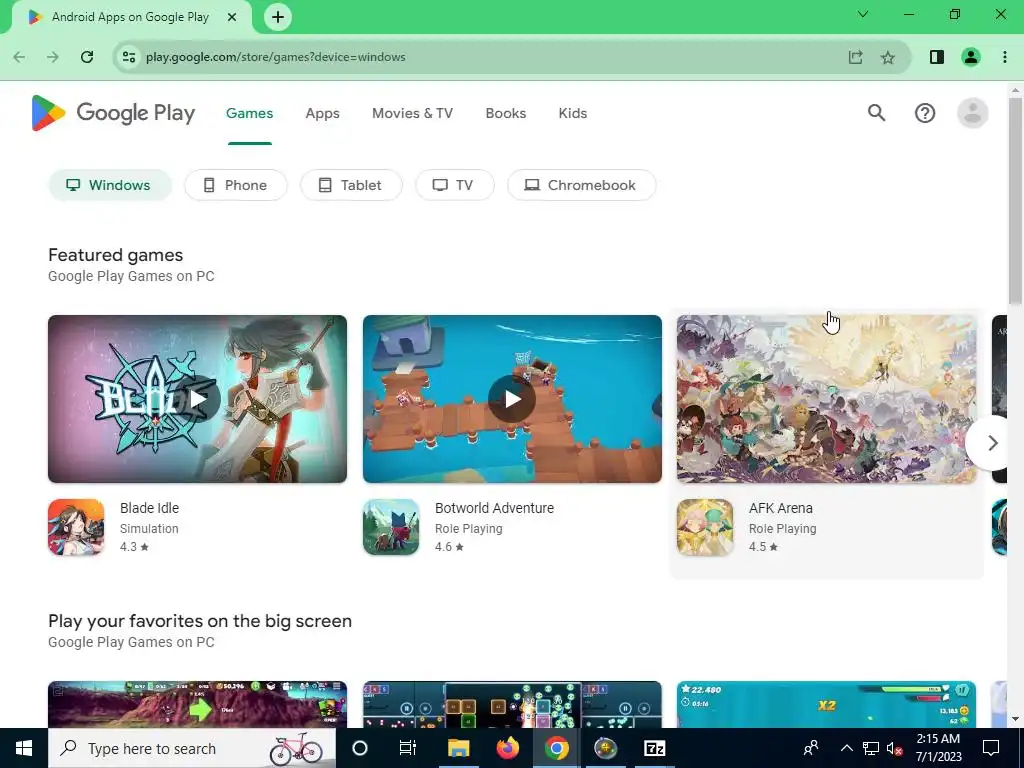Open the AFK Arena app icon
The image size is (1024, 768).
(705, 527)
